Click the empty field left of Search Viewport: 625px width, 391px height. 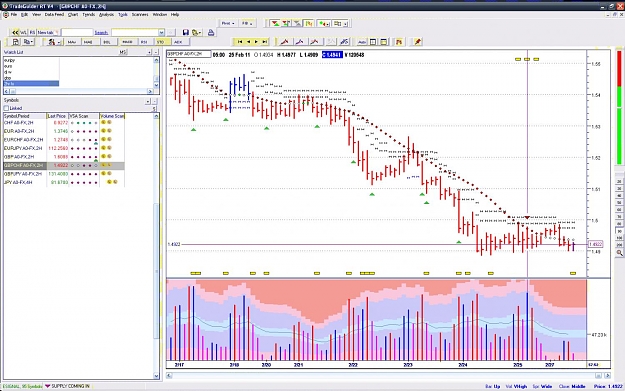click(x=77, y=32)
